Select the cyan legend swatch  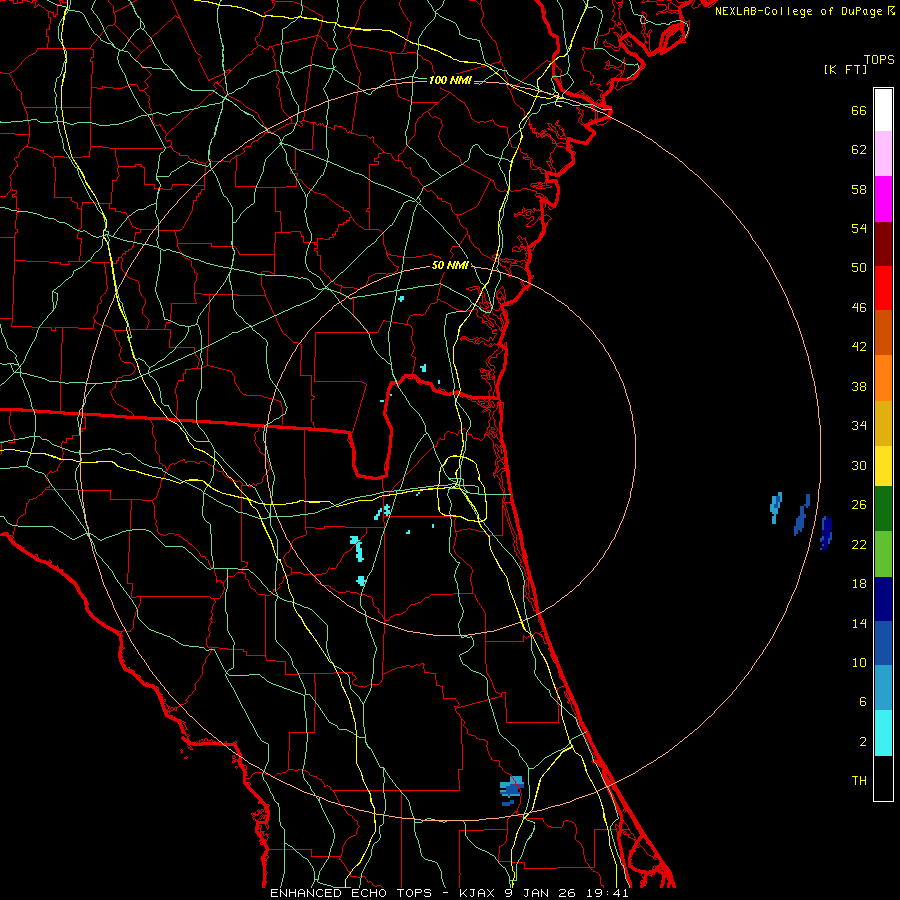[883, 733]
